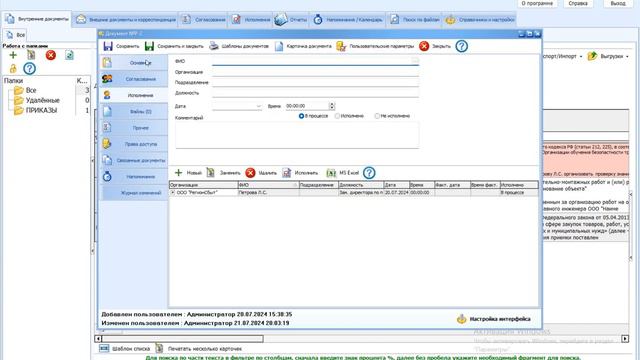The width and height of the screenshot is (640, 360).
Task: Add folder with green plus icon
Action: pos(13,55)
